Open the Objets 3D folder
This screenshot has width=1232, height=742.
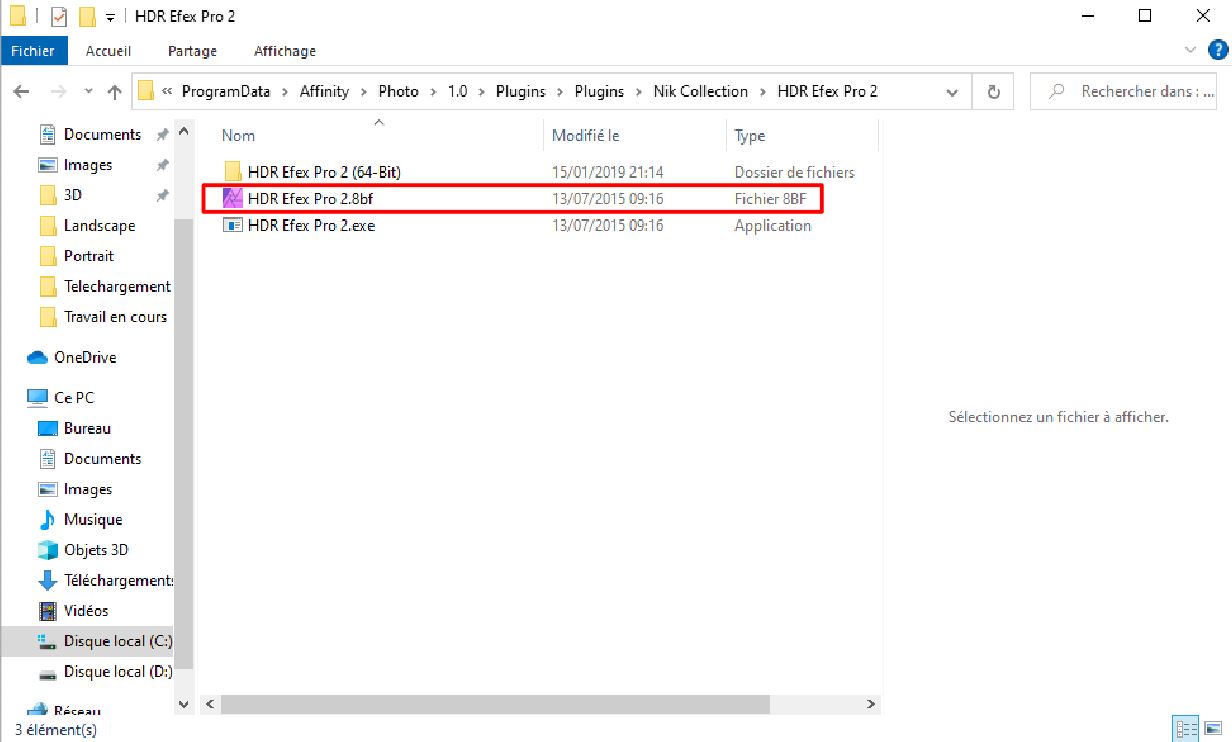(96, 550)
